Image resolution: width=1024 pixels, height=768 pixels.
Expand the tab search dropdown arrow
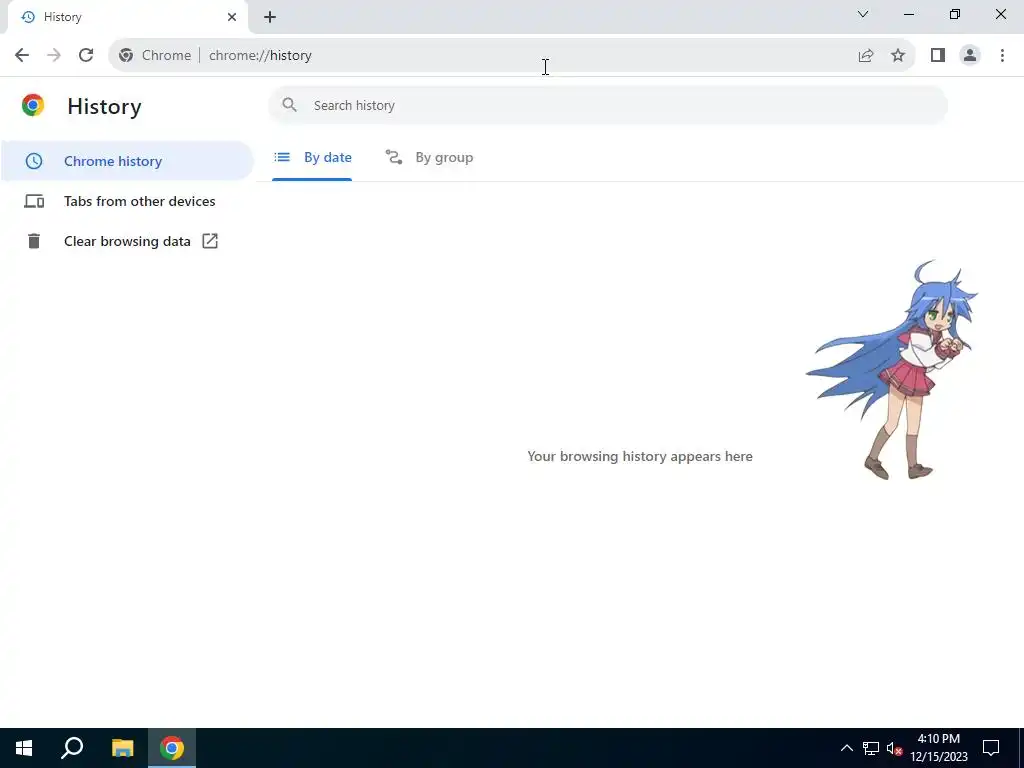coord(863,14)
